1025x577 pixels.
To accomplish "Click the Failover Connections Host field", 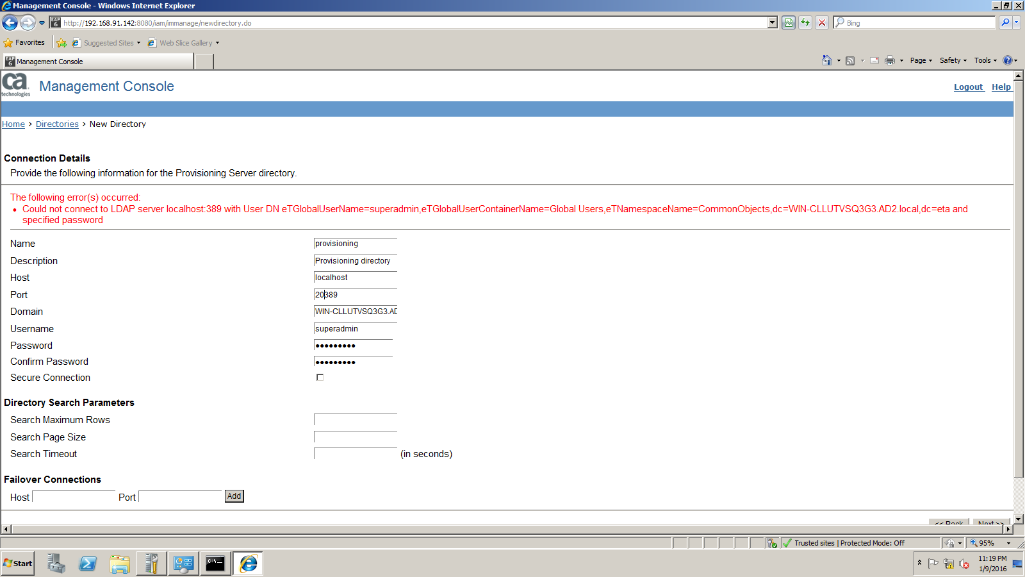I will pos(74,497).
